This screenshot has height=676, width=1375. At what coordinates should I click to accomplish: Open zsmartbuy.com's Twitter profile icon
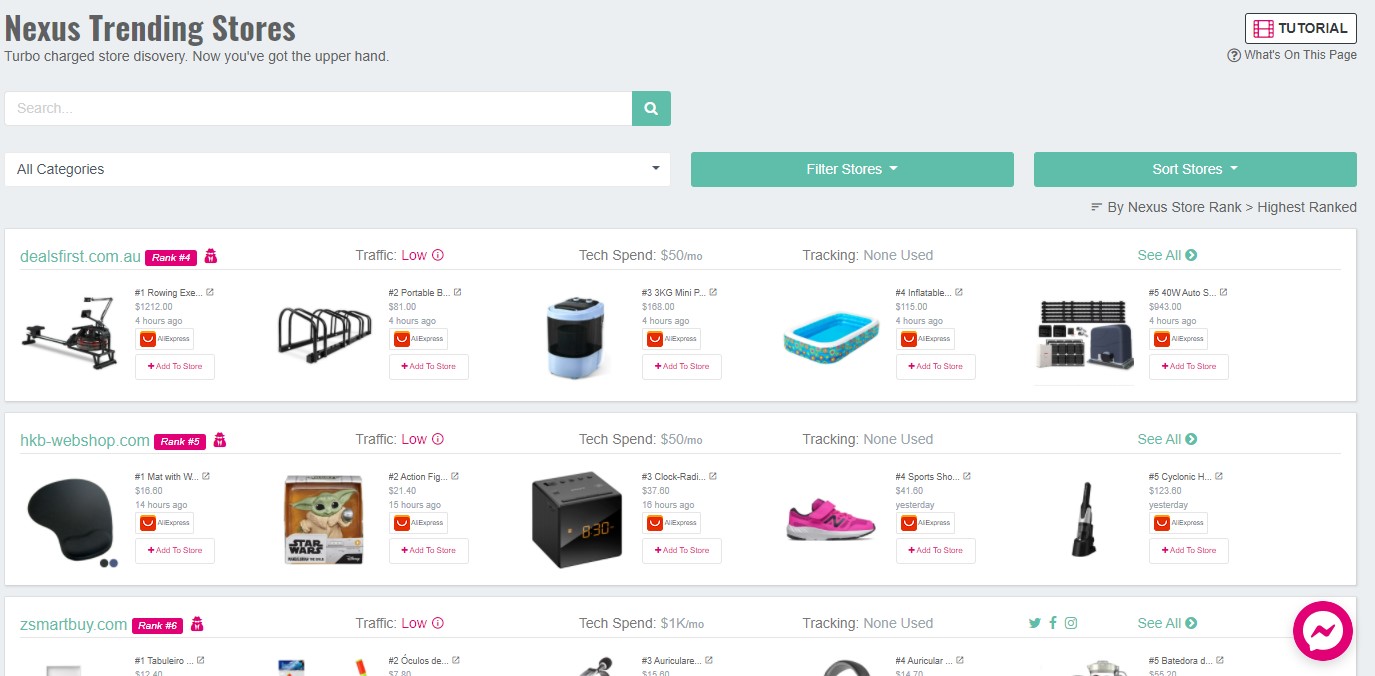click(1035, 622)
